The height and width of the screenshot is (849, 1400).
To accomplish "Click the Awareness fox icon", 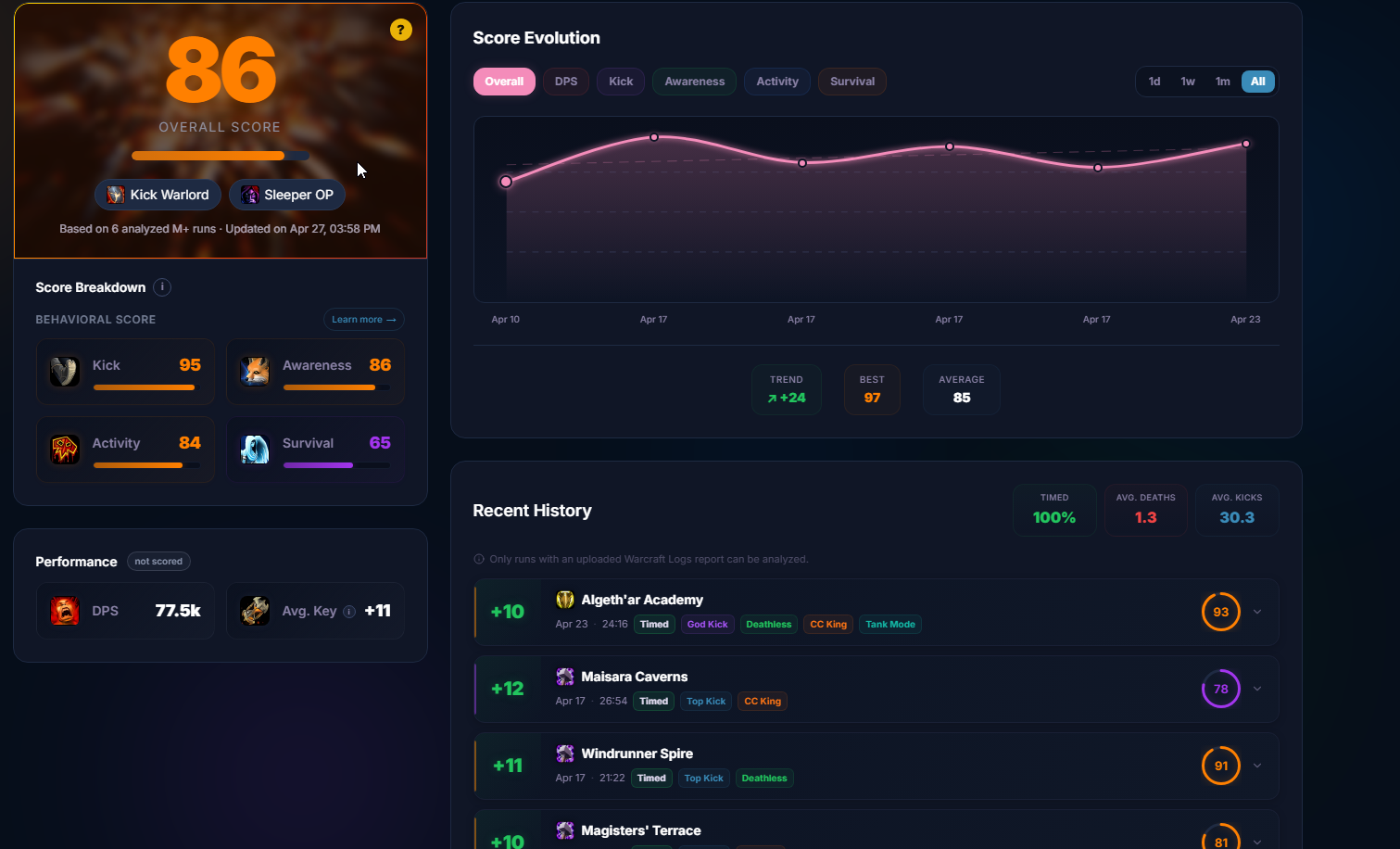I will (255, 372).
